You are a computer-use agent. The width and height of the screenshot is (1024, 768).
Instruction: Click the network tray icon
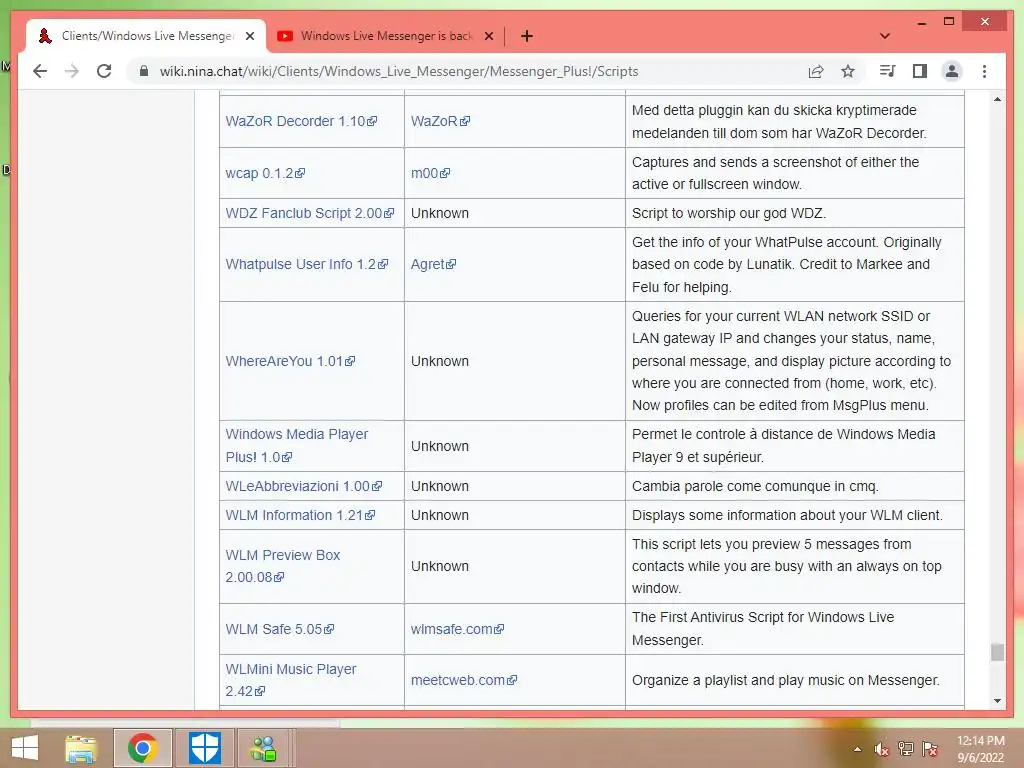pos(906,749)
